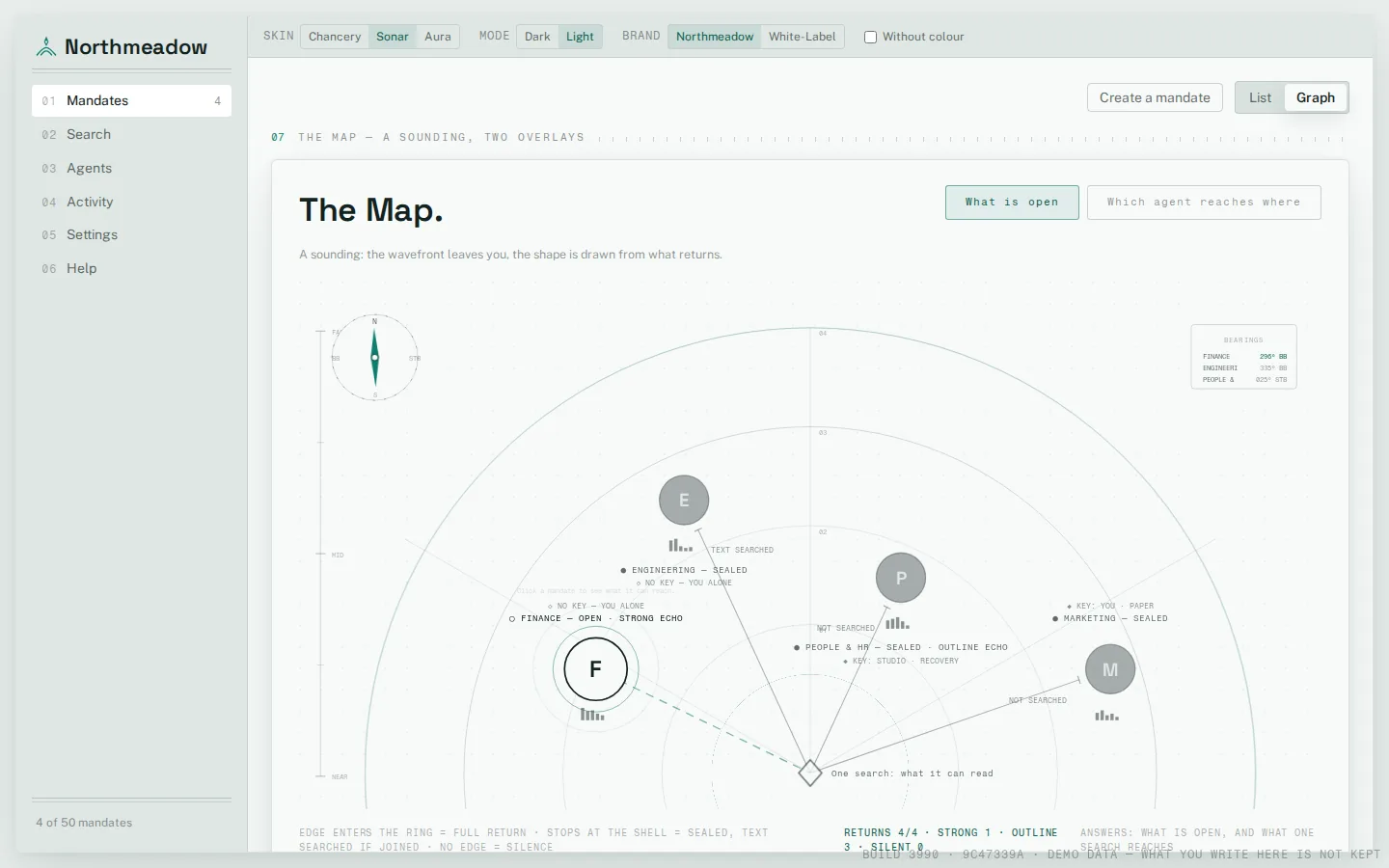Click Create a mandate button

1155,97
